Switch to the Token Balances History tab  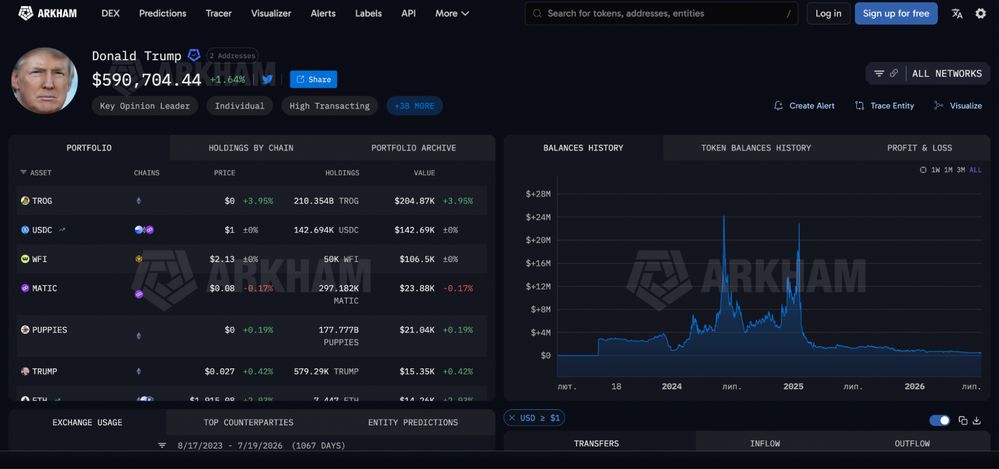pos(756,148)
